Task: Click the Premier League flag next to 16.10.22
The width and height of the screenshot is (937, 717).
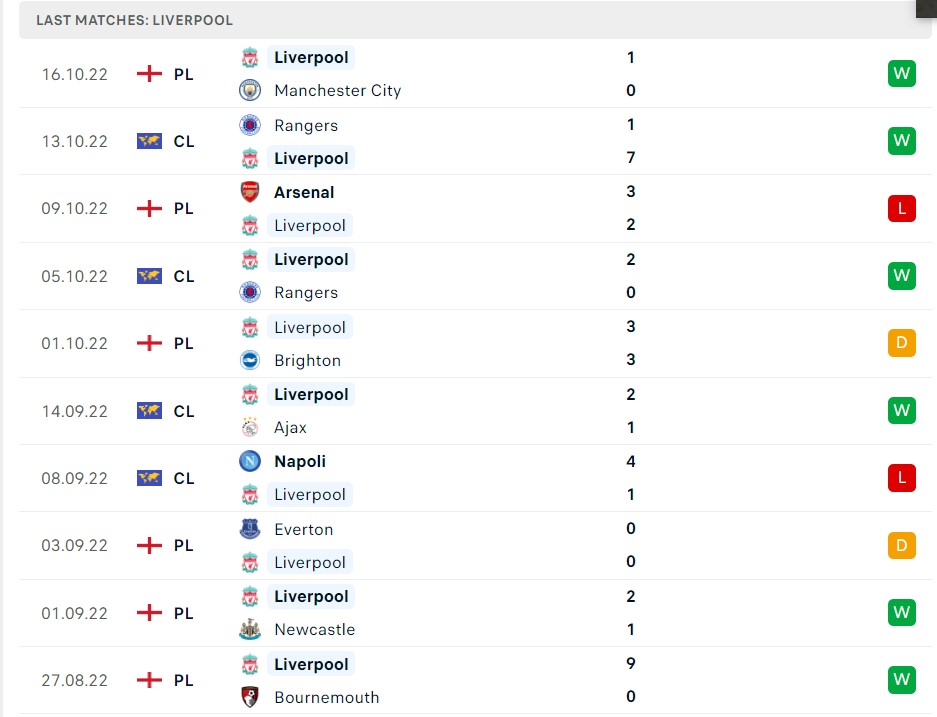Action: pyautogui.click(x=150, y=73)
